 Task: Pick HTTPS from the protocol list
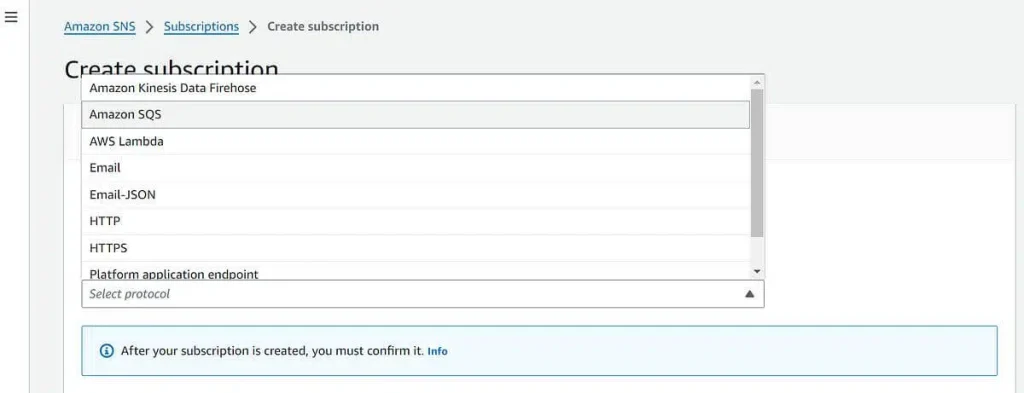point(416,248)
